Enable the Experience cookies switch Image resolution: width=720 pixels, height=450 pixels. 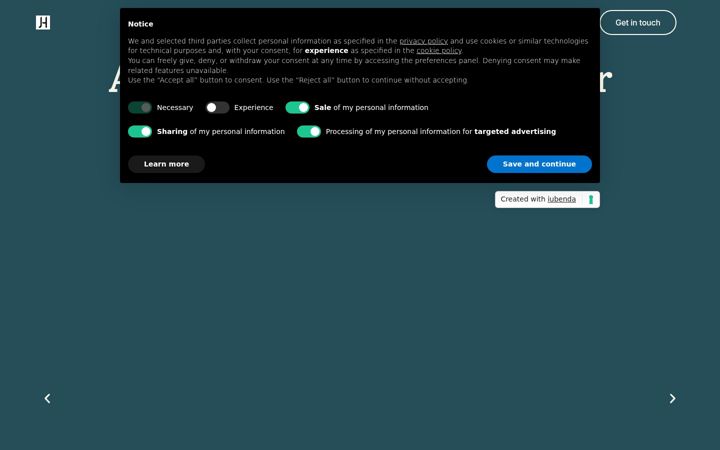(217, 107)
